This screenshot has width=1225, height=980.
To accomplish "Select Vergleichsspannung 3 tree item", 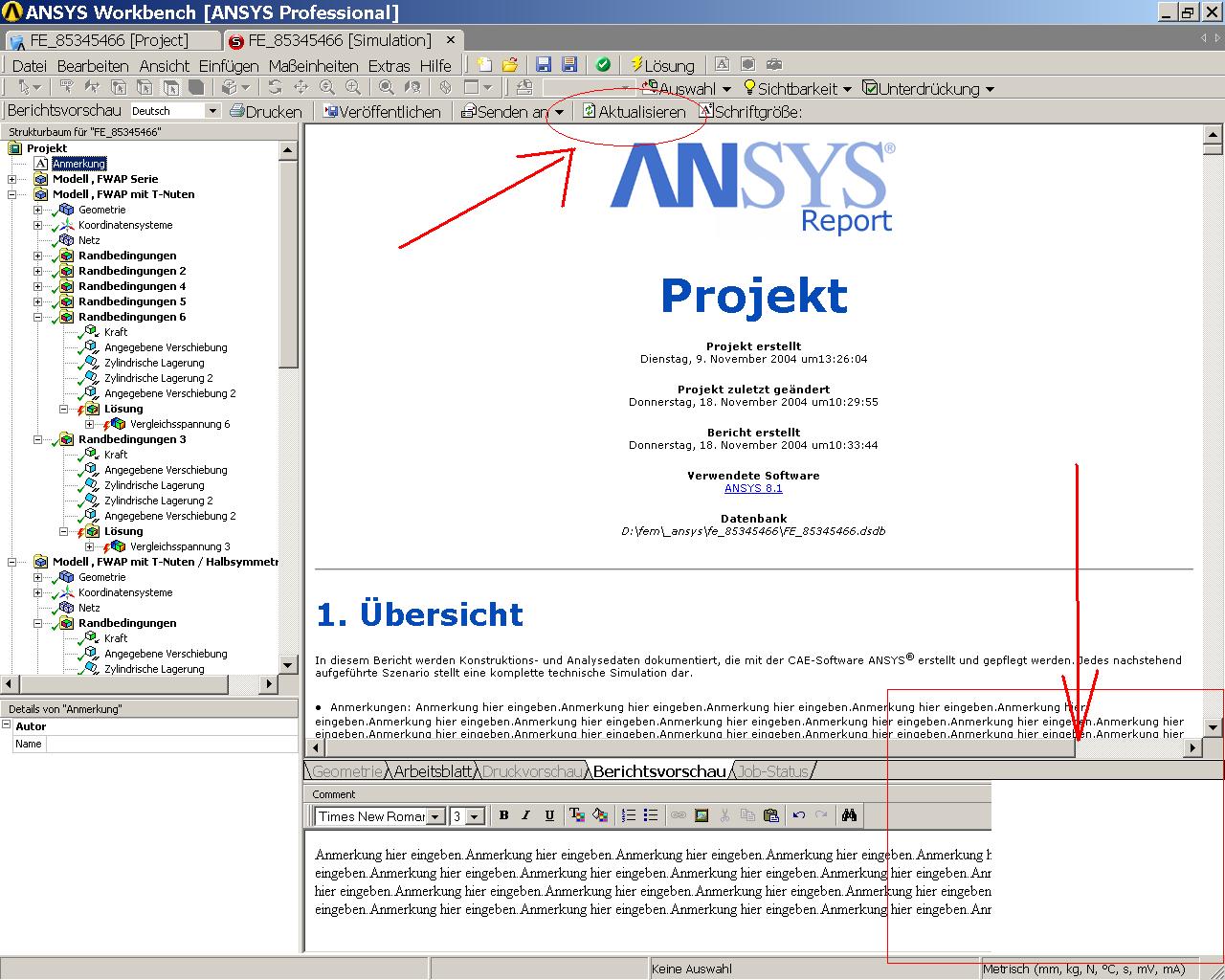I will coord(180,546).
